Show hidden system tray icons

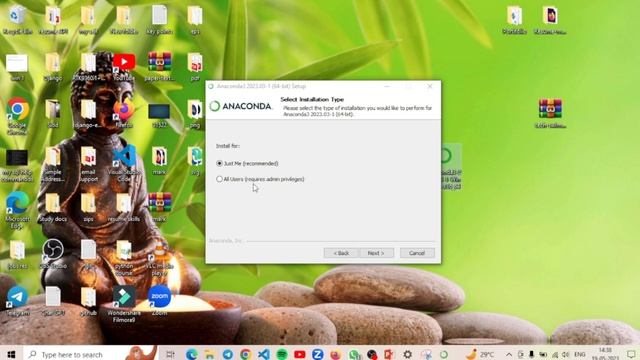509,354
